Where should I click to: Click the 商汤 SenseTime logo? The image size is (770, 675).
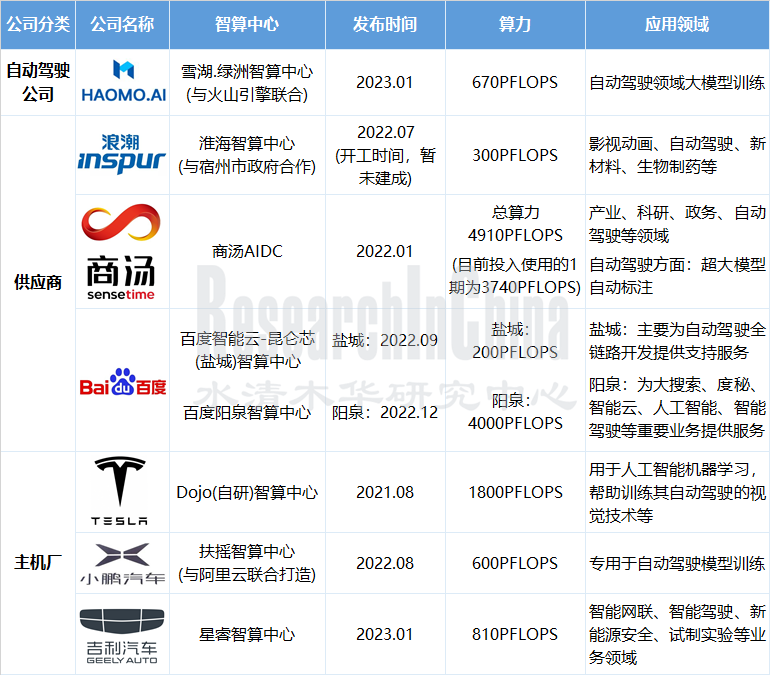pyautogui.click(x=121, y=251)
